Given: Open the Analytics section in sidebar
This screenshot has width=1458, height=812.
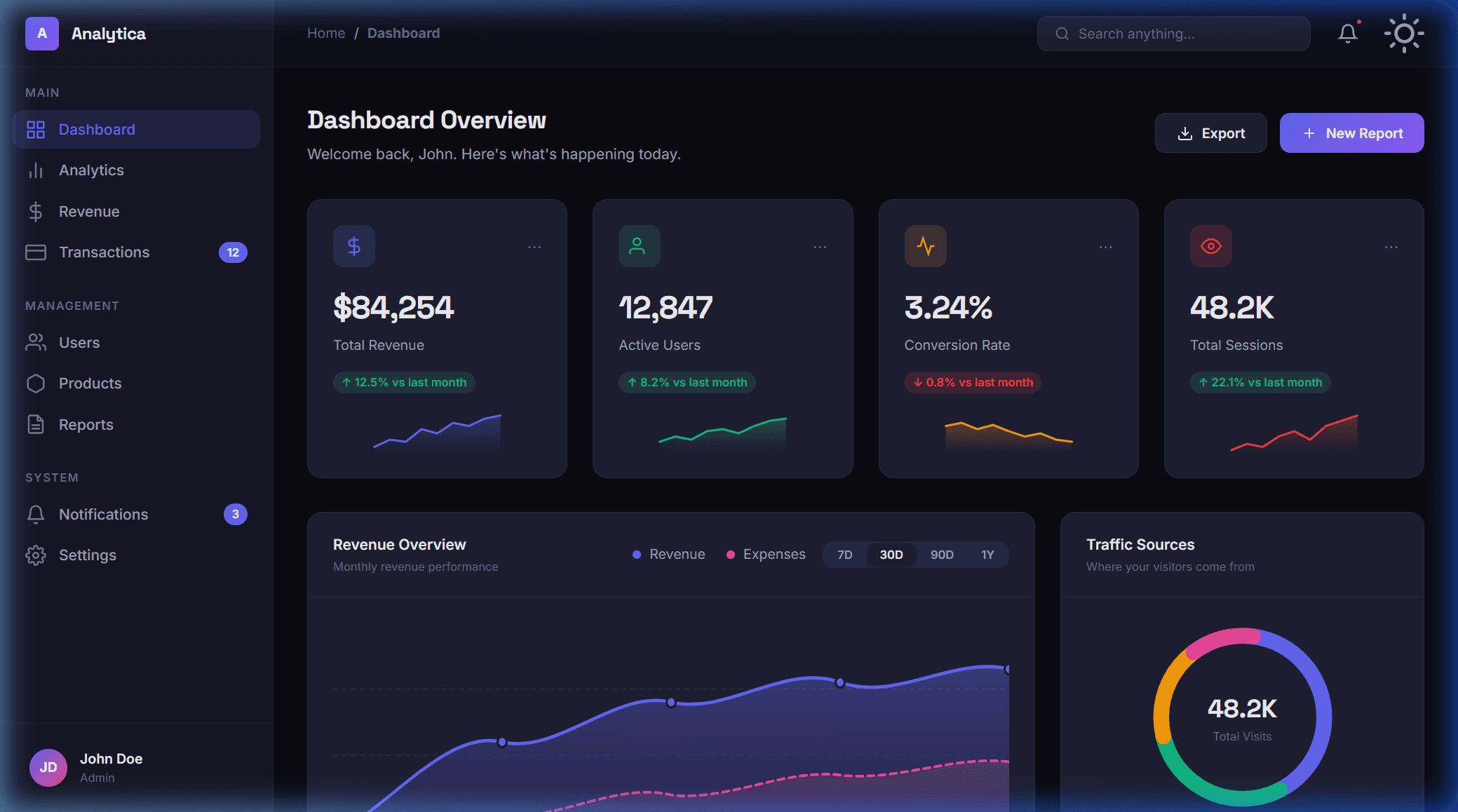Looking at the screenshot, I should click(90, 170).
